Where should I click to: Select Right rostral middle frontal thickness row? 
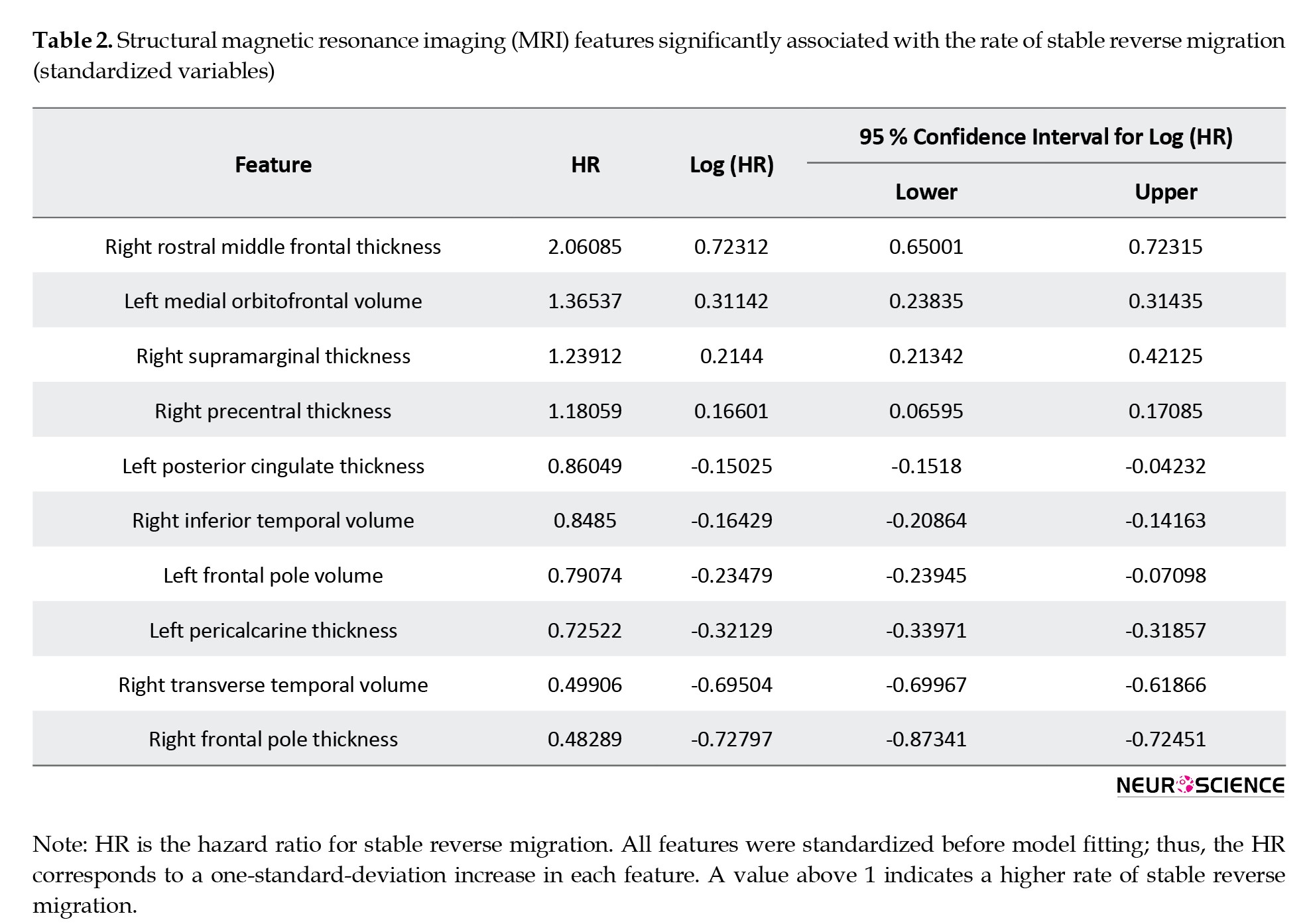[658, 246]
